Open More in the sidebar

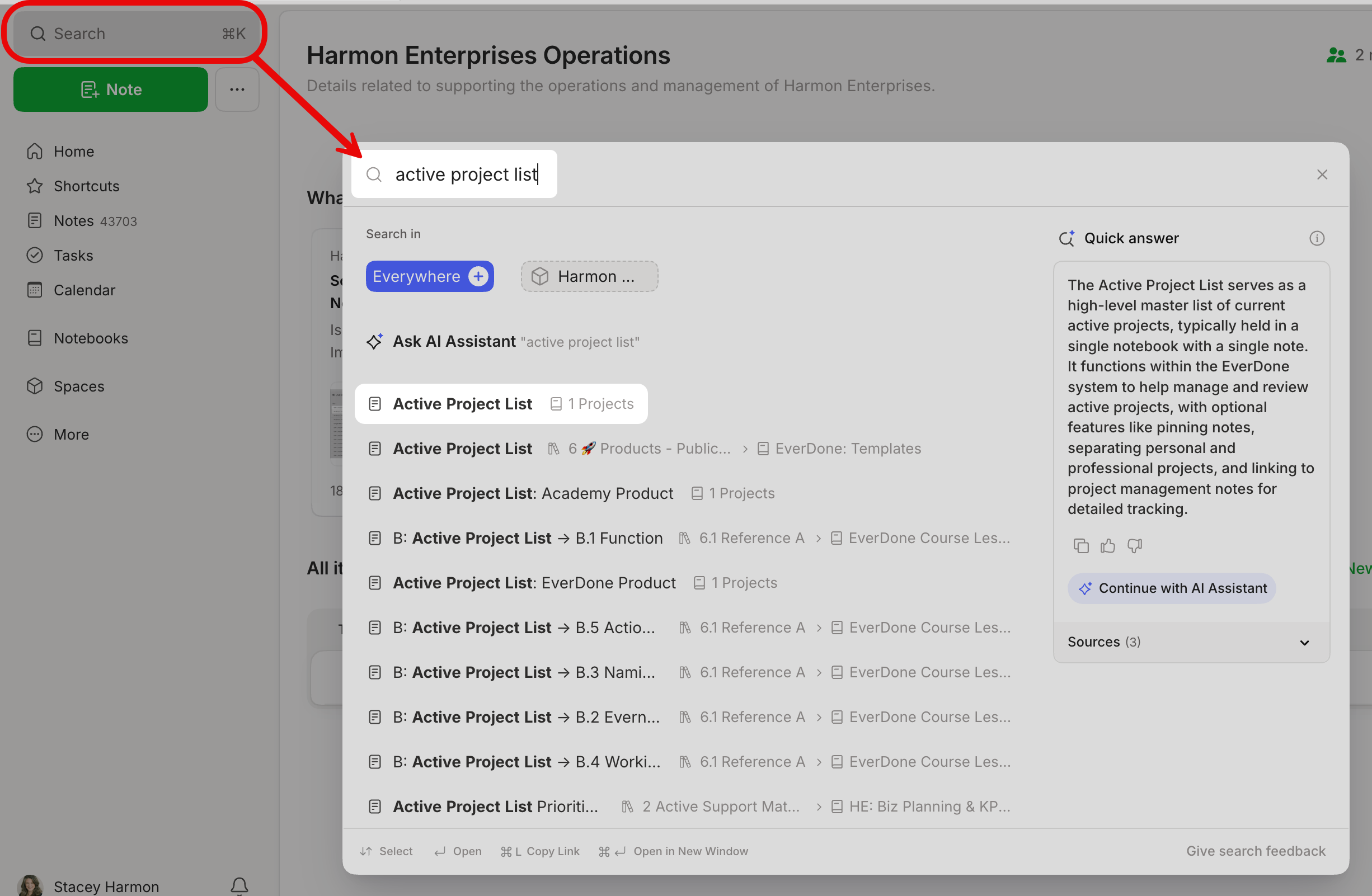pos(71,434)
